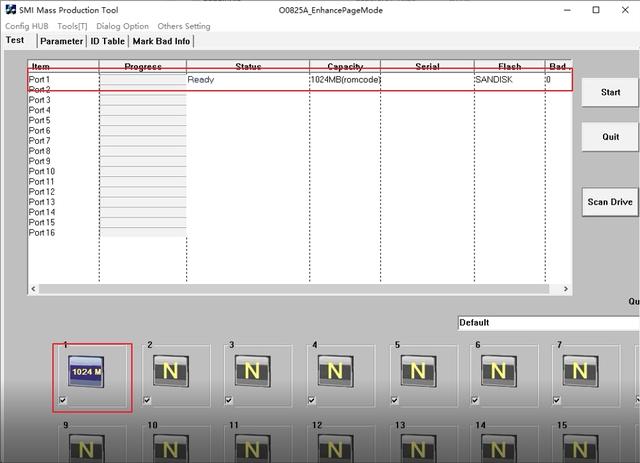Select the Port 1 row label
This screenshot has height=463, width=640.
click(39, 79)
